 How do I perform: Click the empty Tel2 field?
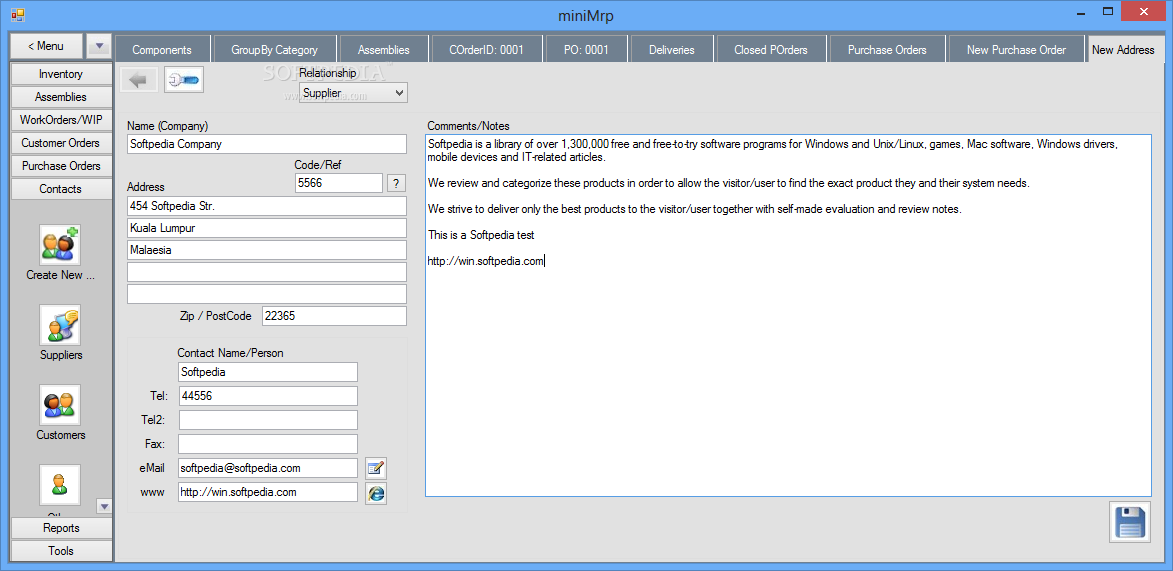[268, 420]
